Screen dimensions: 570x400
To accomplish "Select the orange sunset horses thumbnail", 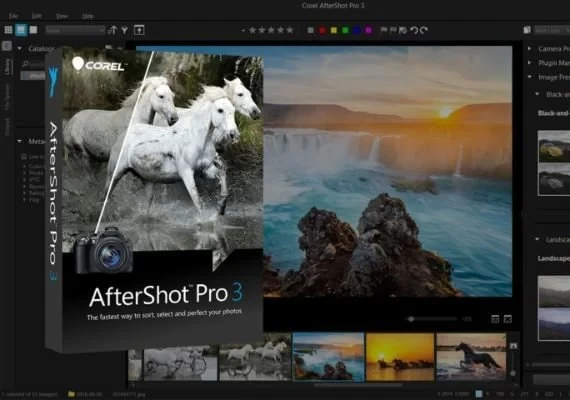I will [x=400, y=356].
